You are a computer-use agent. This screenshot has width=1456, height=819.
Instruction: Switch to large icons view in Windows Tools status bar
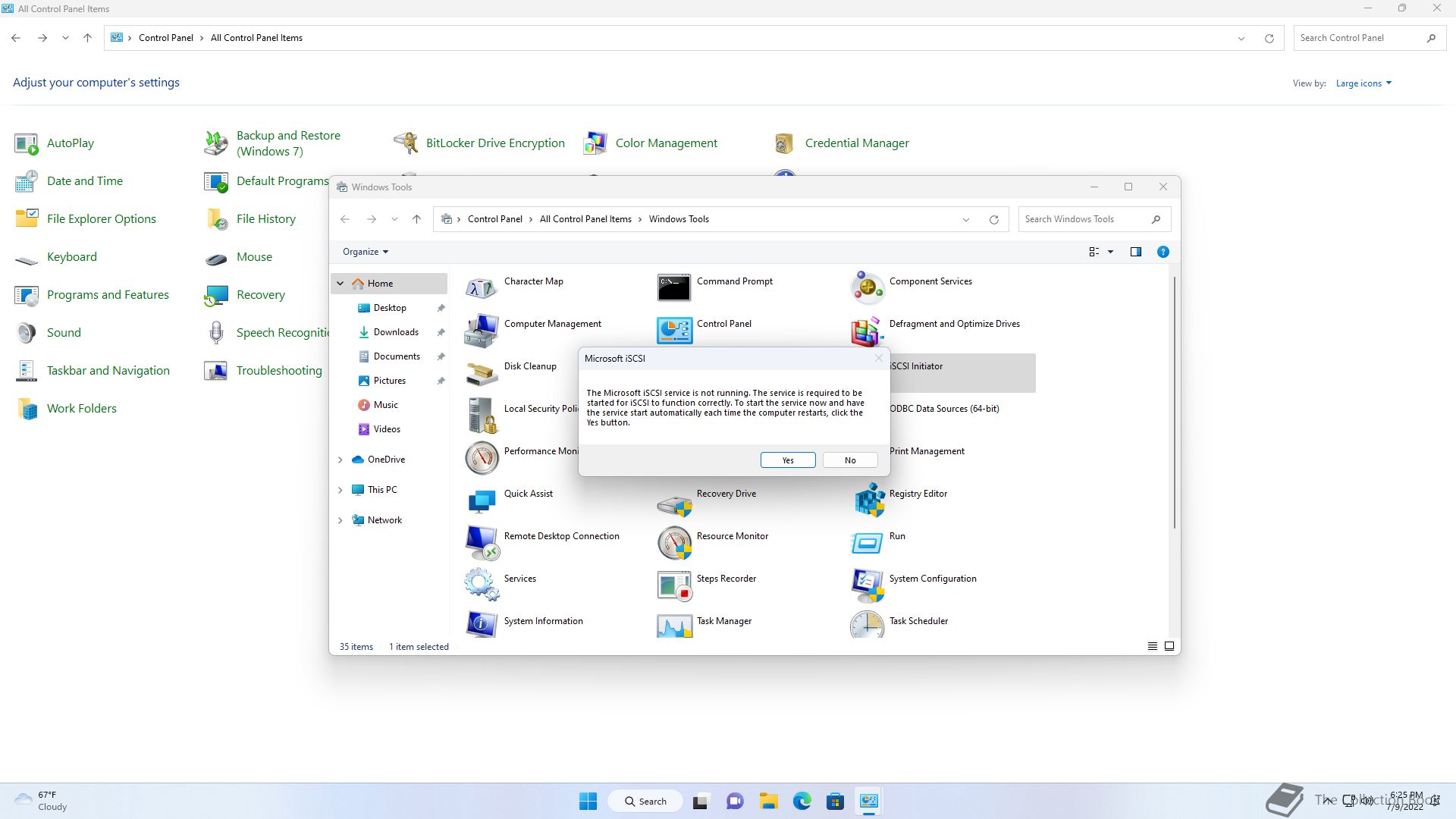(1169, 646)
